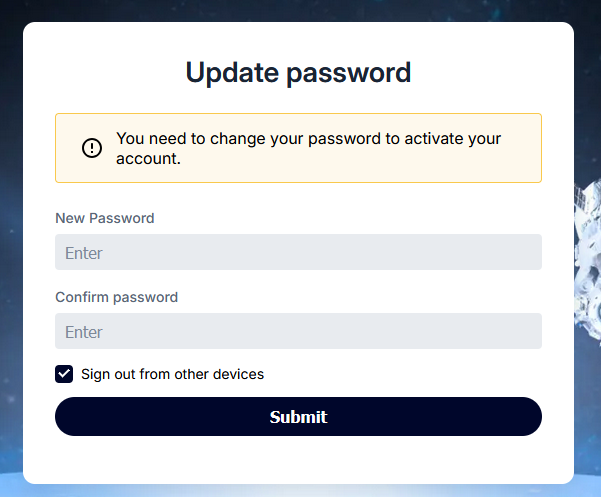The width and height of the screenshot is (601, 497).
Task: Click the warning icon in the alert
Action: [x=92, y=148]
